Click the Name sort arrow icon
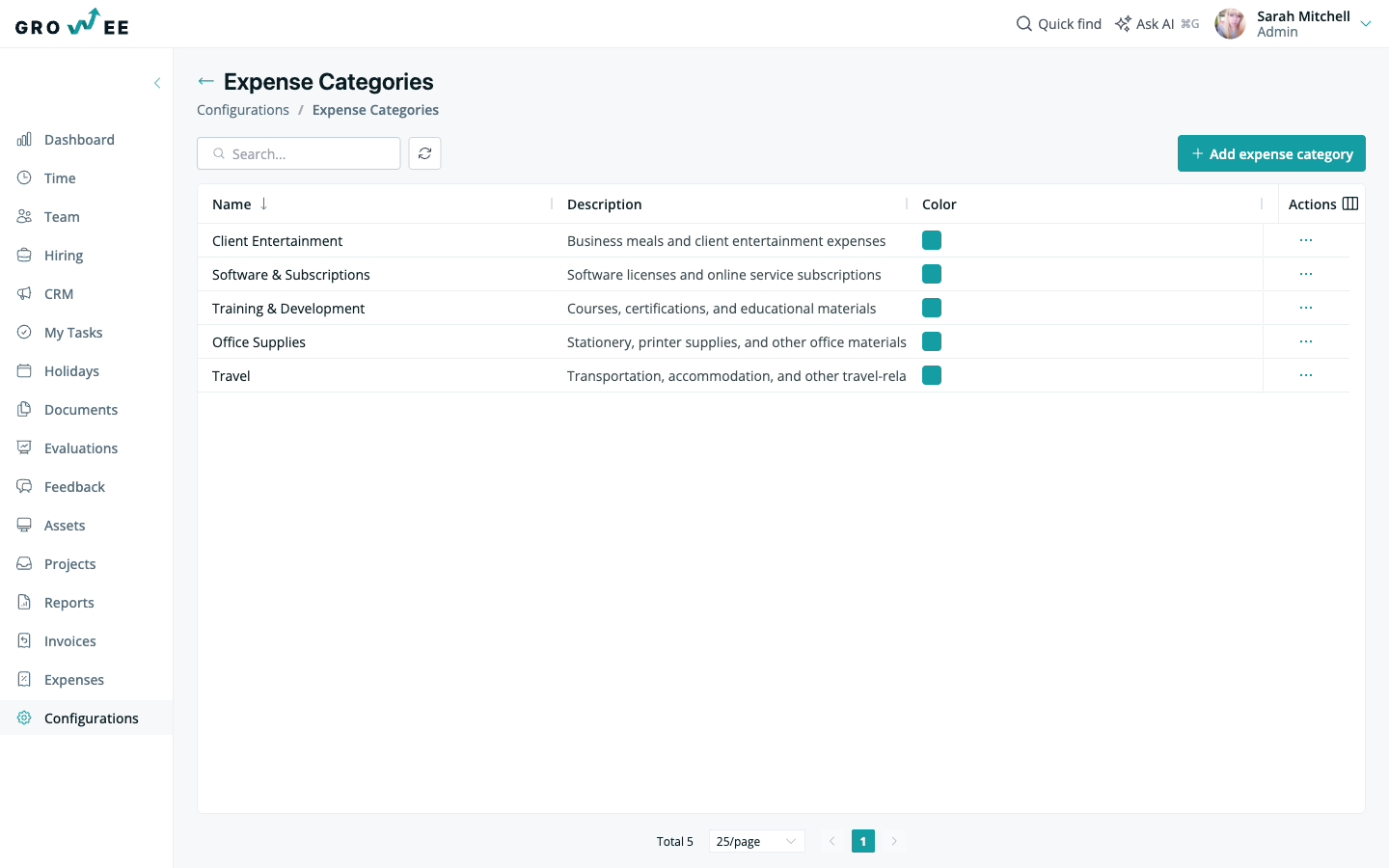The width and height of the screenshot is (1389, 868). point(263,203)
